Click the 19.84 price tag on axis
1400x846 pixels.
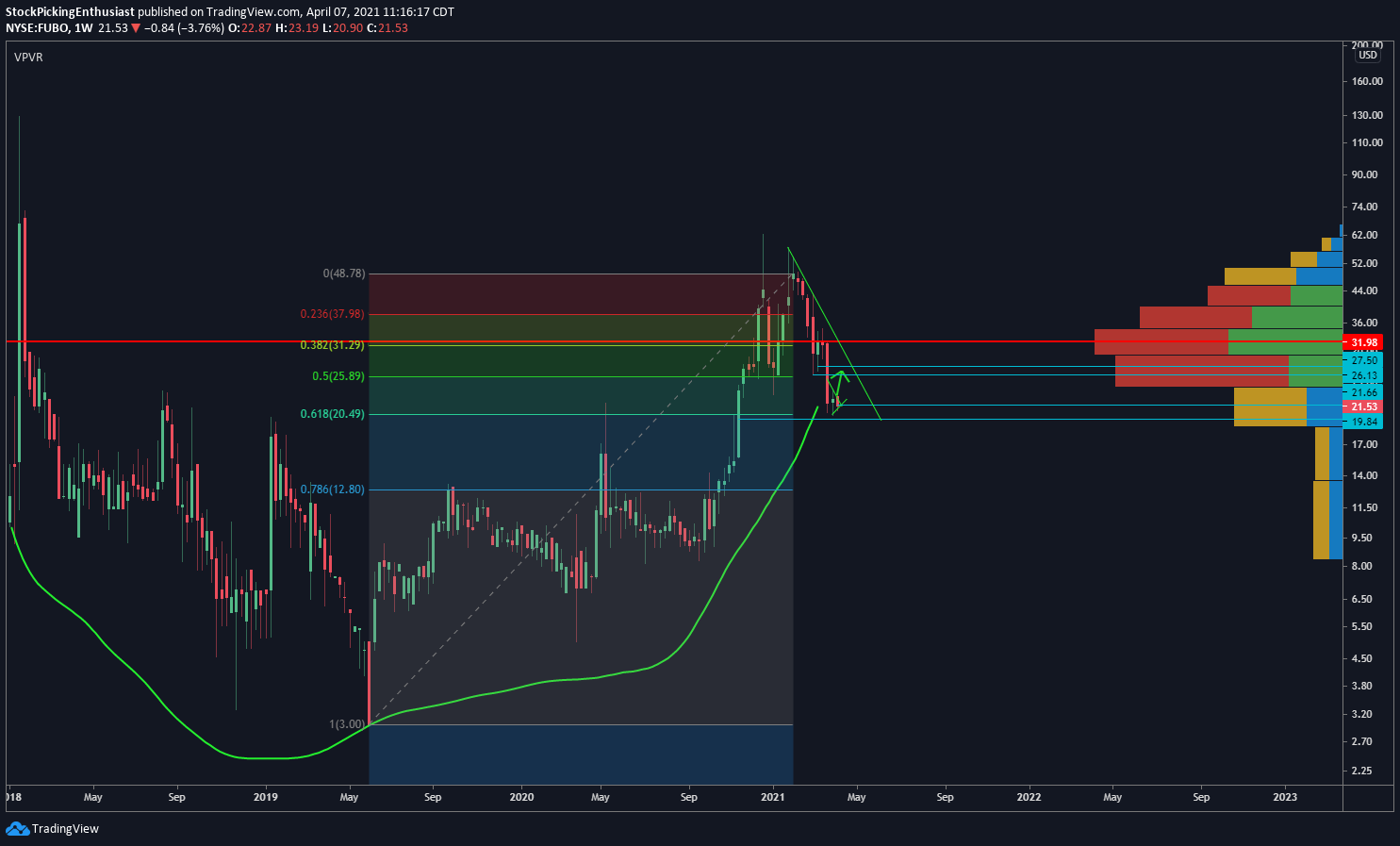coord(1363,423)
